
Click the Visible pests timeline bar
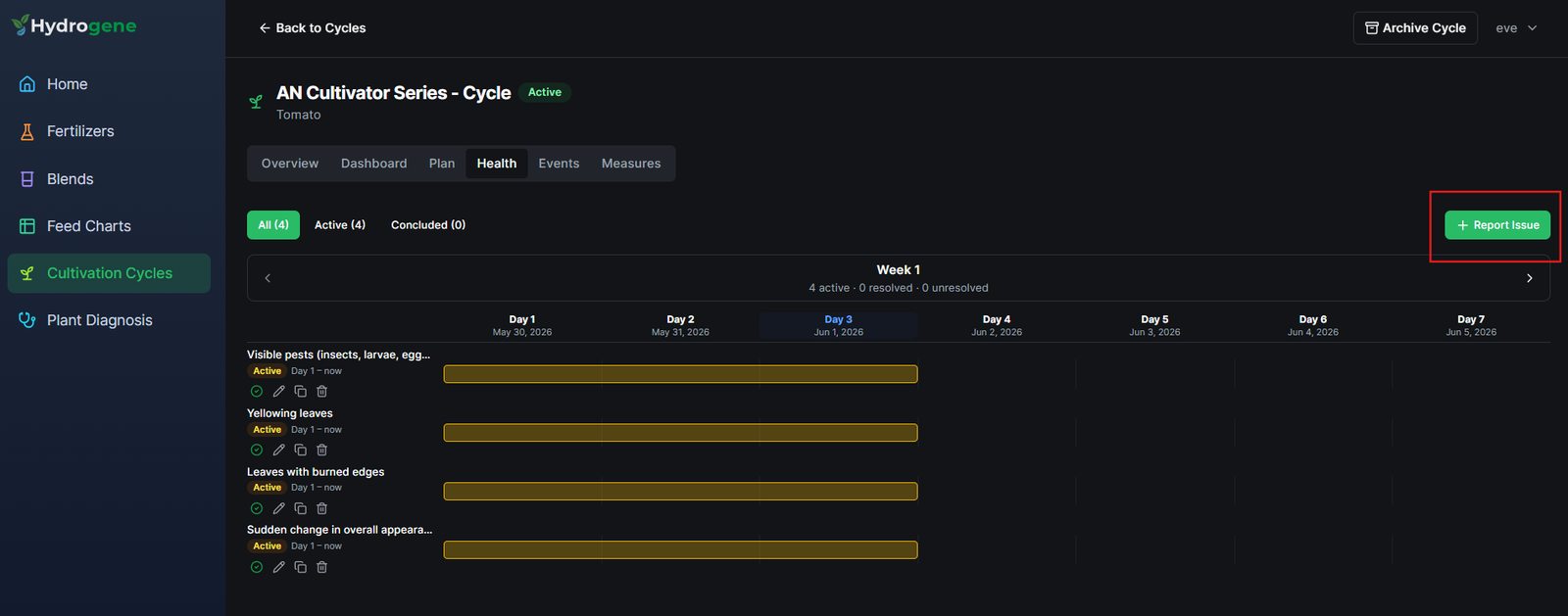tap(680, 374)
